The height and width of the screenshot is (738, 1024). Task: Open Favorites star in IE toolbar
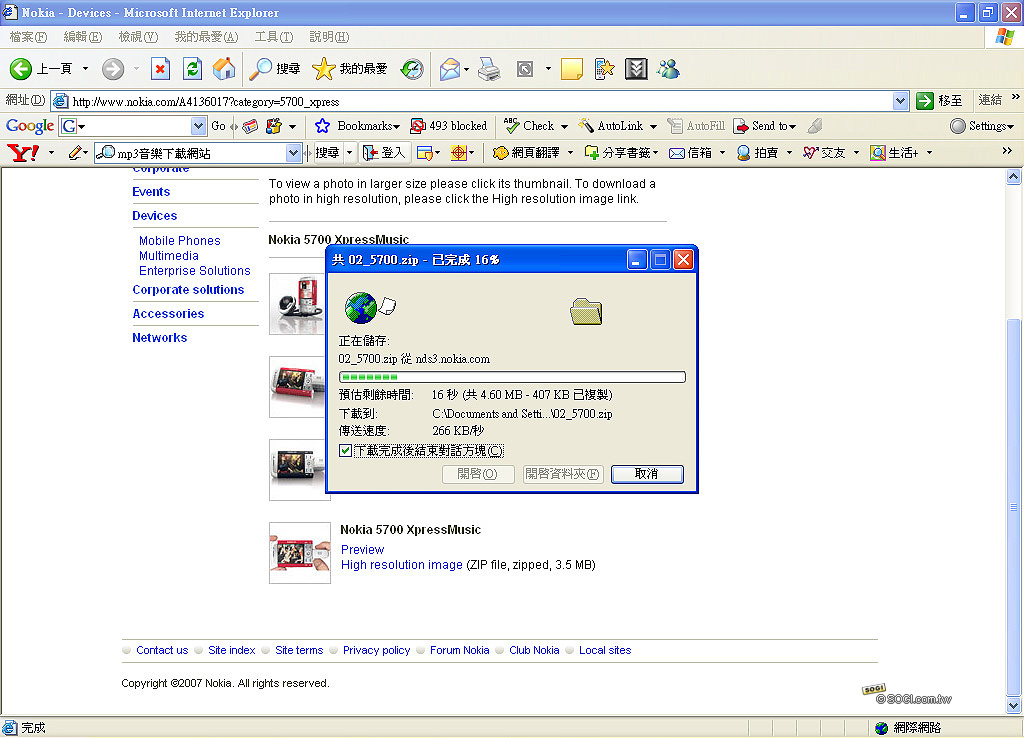(323, 69)
